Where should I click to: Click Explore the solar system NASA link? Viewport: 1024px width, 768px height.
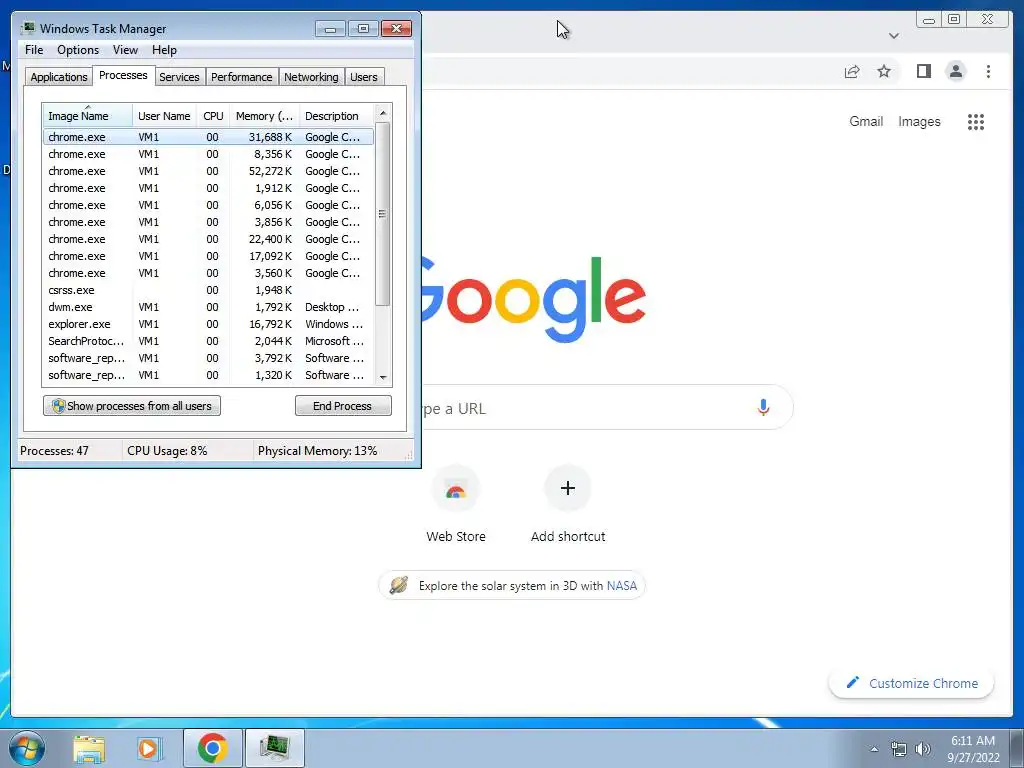click(512, 585)
